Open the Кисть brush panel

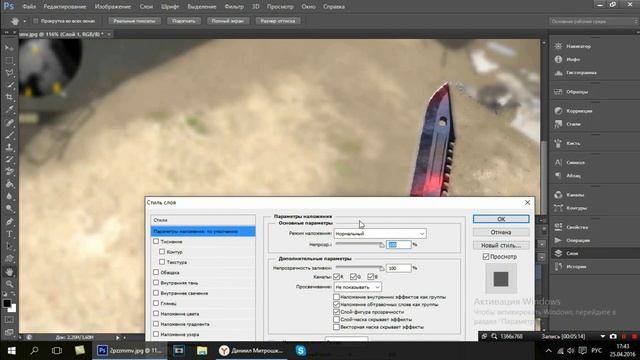pos(567,143)
